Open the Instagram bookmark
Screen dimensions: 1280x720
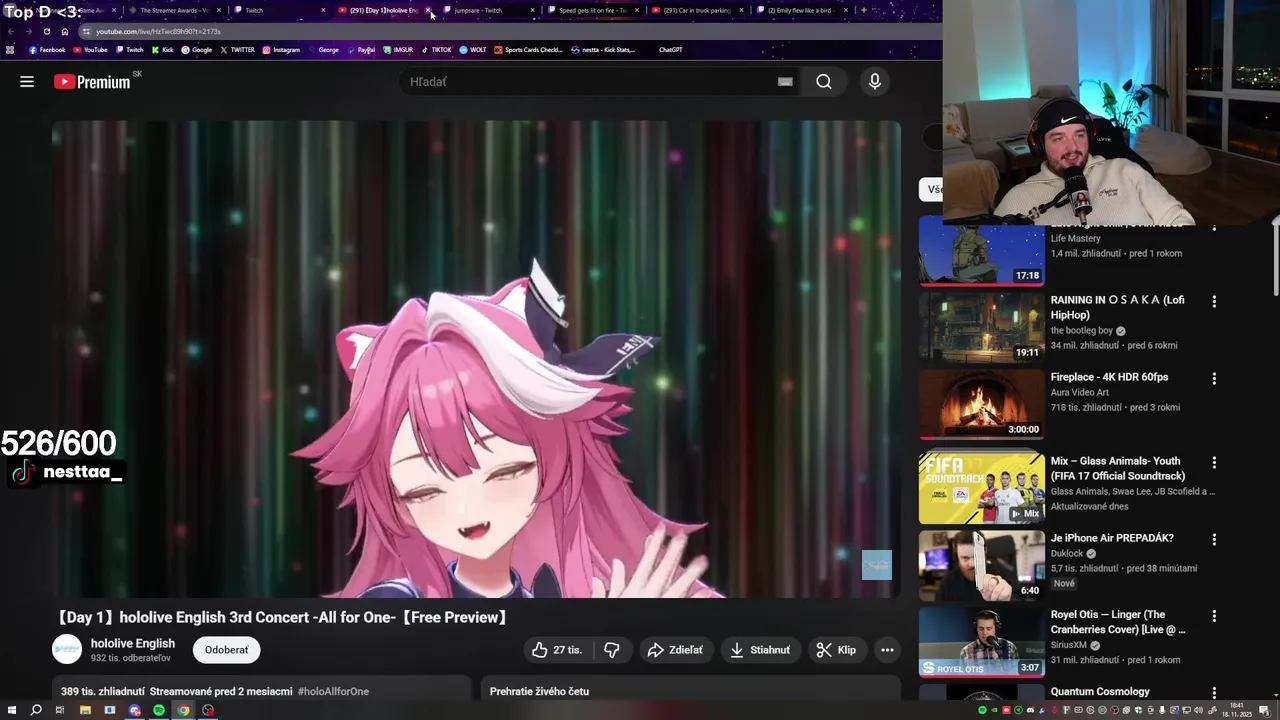281,50
